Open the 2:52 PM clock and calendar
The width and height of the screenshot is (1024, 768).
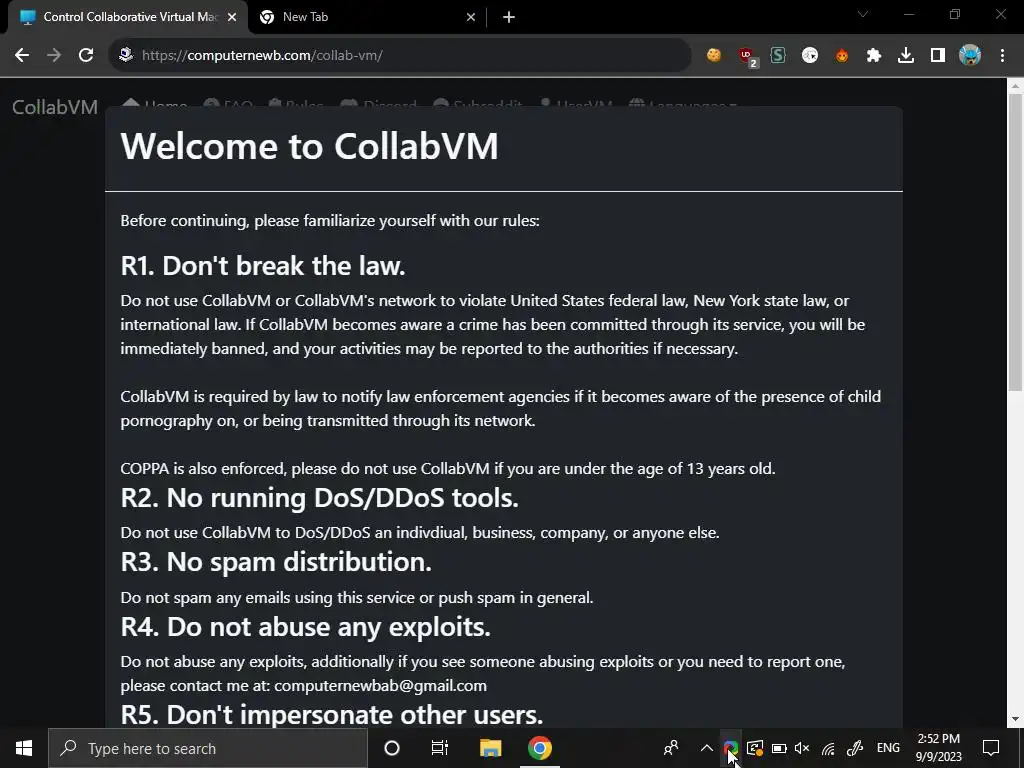pyautogui.click(x=938, y=748)
